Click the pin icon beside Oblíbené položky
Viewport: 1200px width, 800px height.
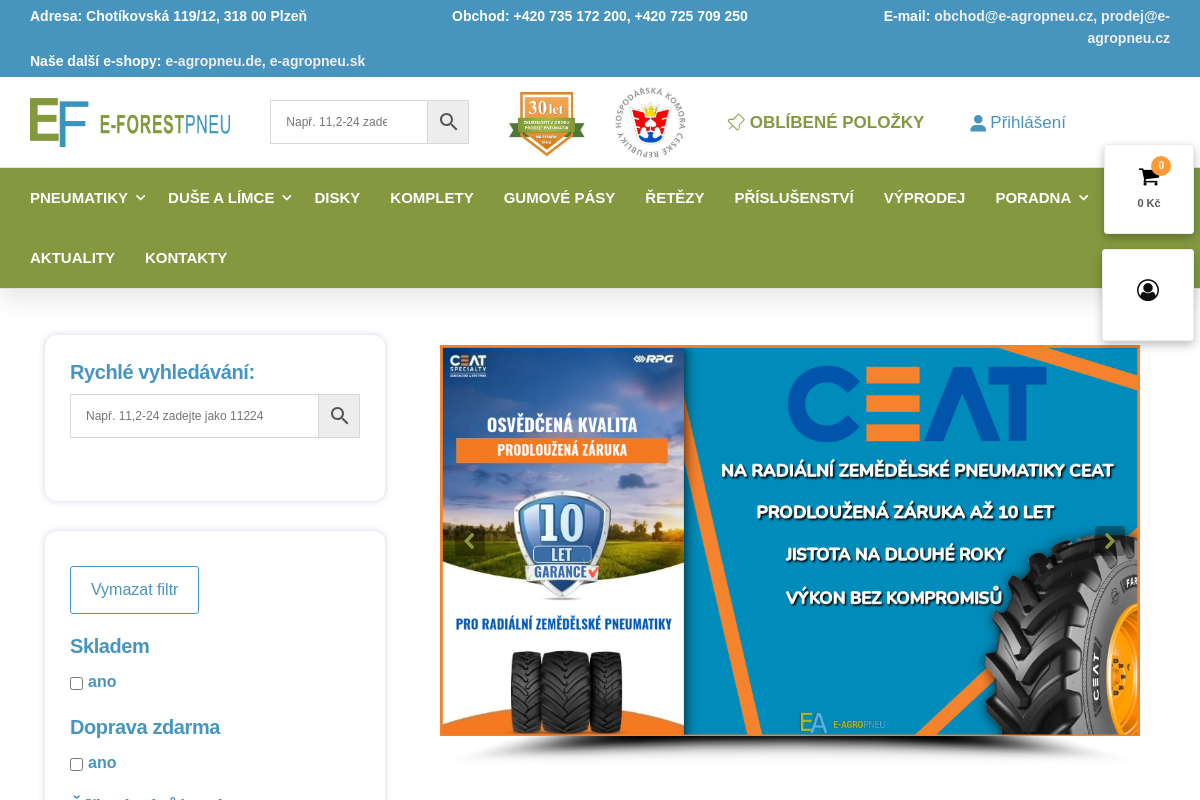[736, 122]
